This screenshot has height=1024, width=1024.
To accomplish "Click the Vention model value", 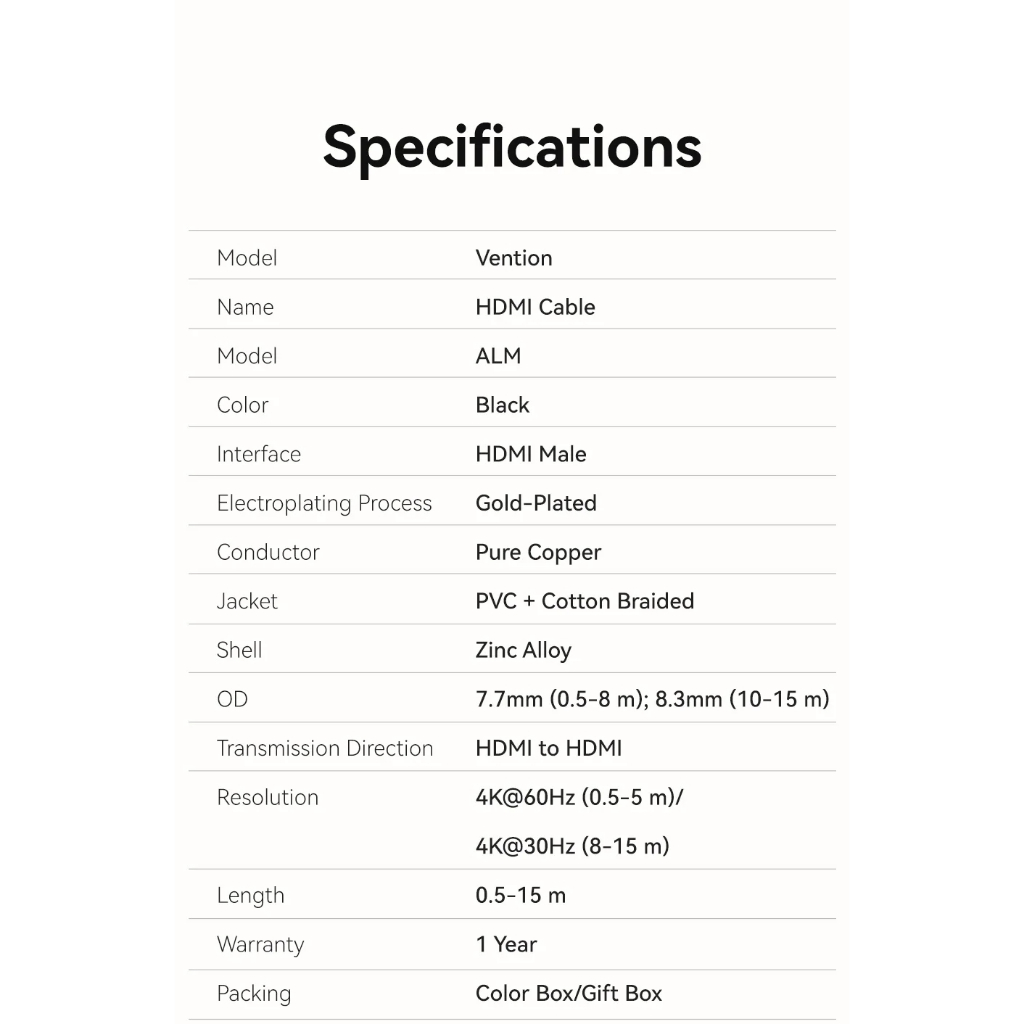I will pos(513,258).
